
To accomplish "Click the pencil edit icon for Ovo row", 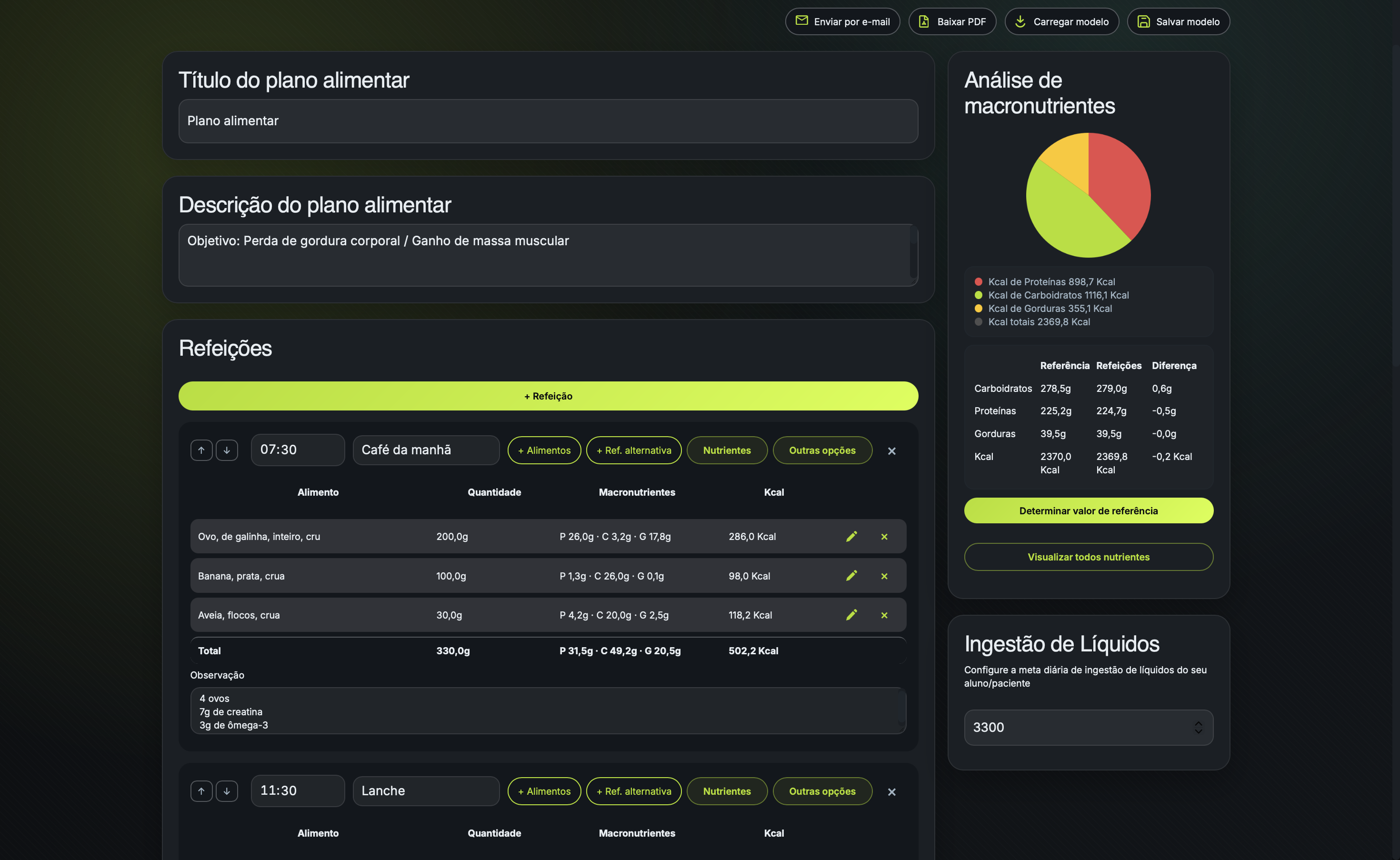I will point(851,536).
